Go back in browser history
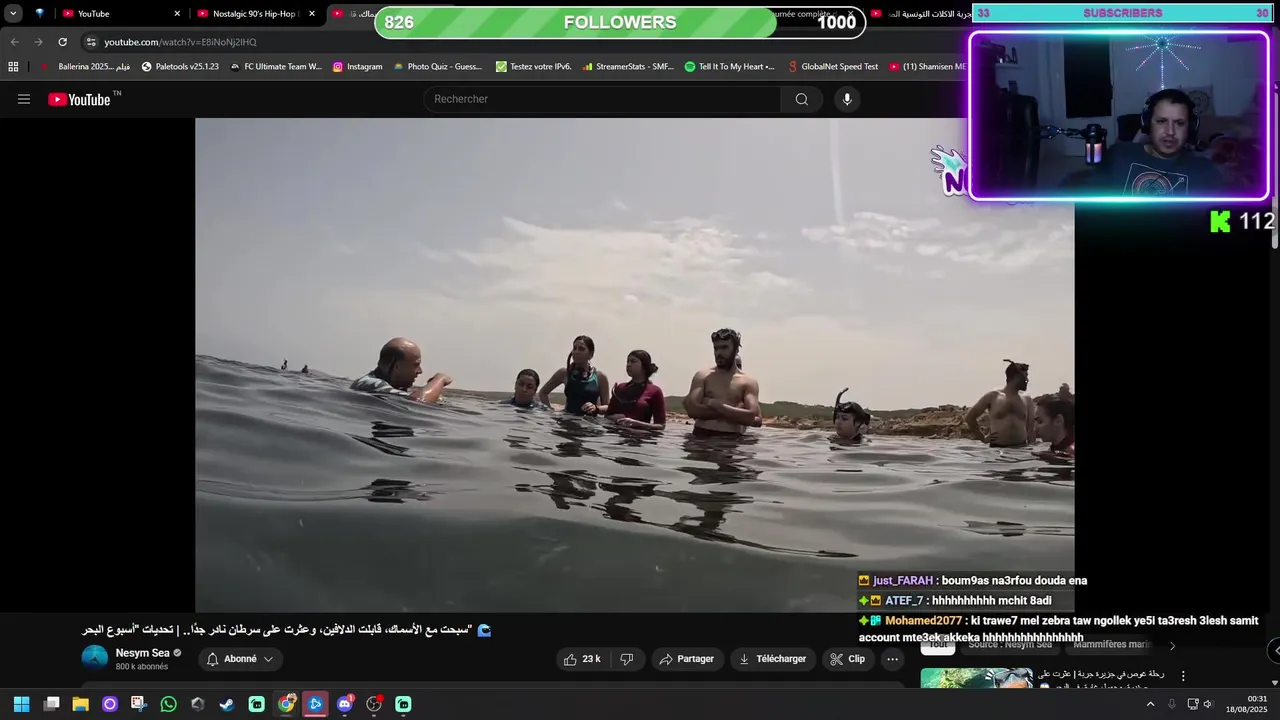Image resolution: width=1280 pixels, height=720 pixels. [x=14, y=42]
